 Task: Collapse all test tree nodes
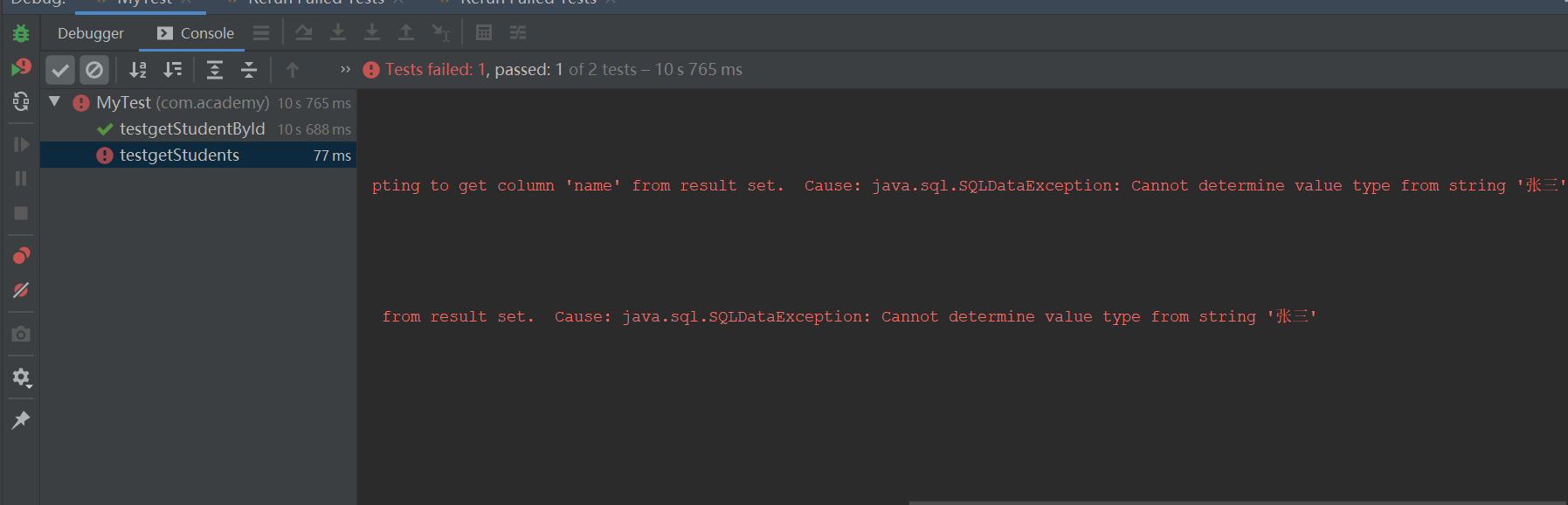(x=249, y=70)
